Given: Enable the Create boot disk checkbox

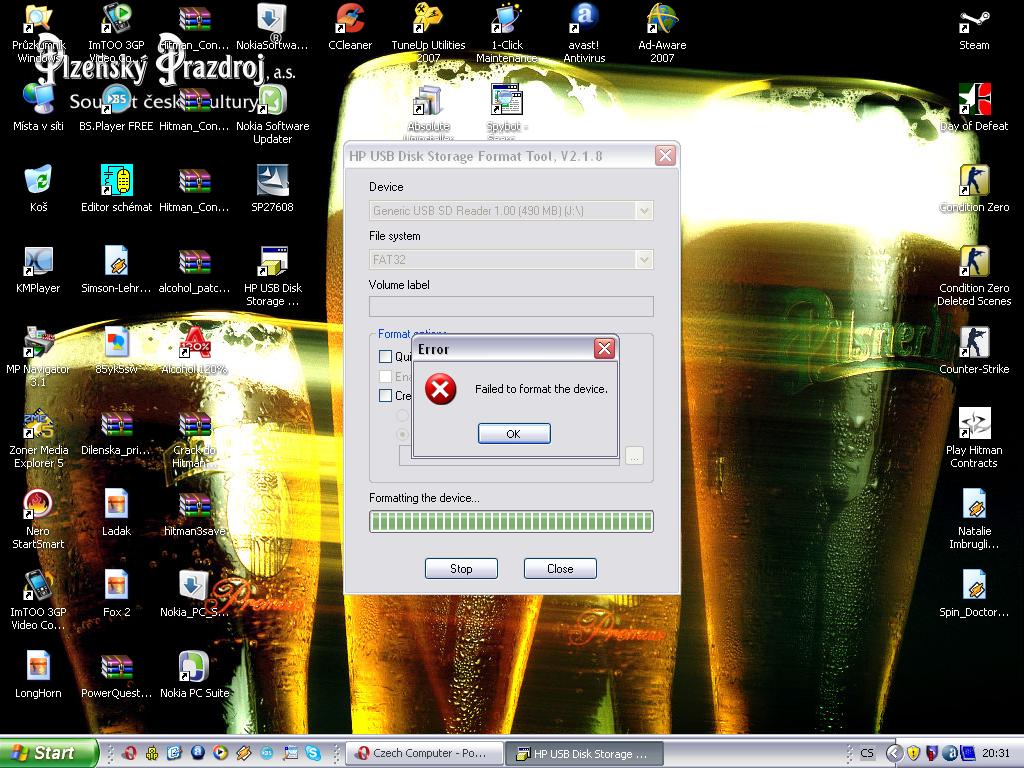Looking at the screenshot, I should pyautogui.click(x=385, y=396).
